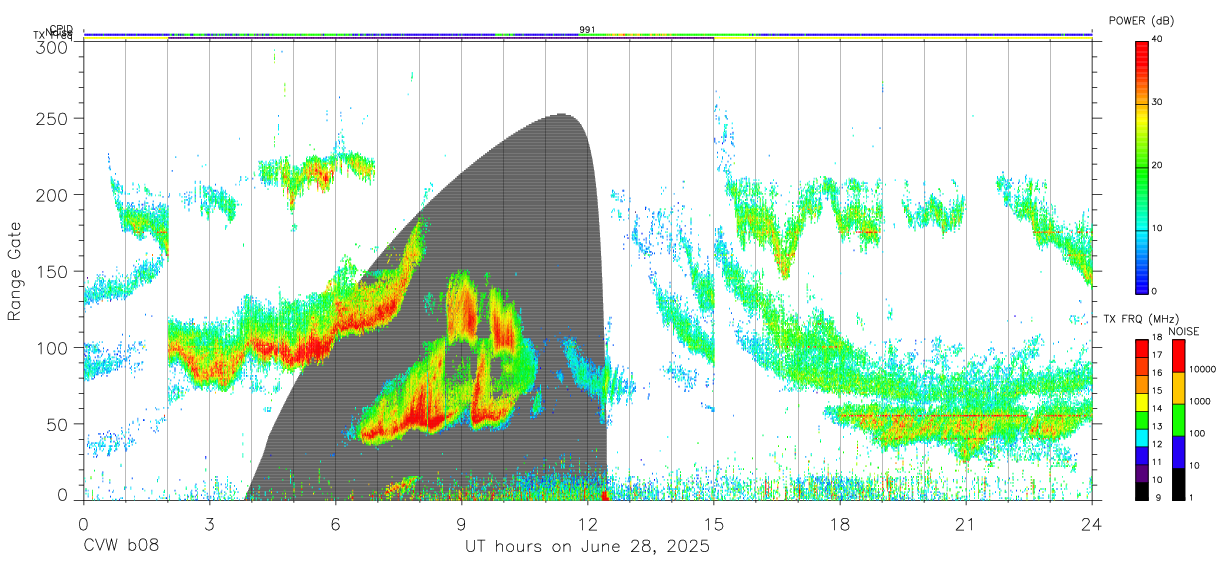This screenshot has width=1228, height=567.
Task: Click the 10000 label on NOISE legend
Action: click(1204, 369)
